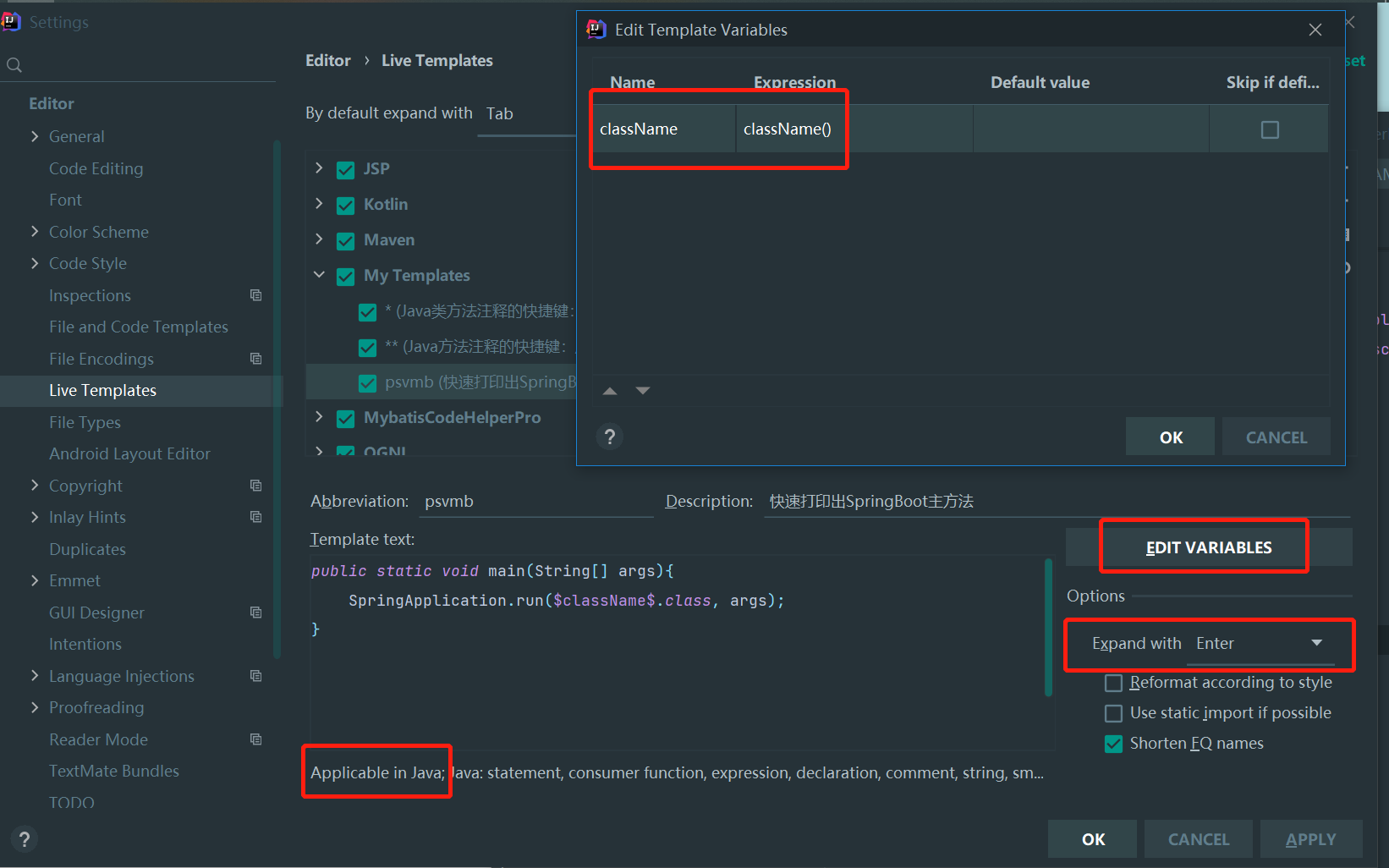Open Android Layout Editor settings
This screenshot has width=1389, height=868.
click(129, 453)
